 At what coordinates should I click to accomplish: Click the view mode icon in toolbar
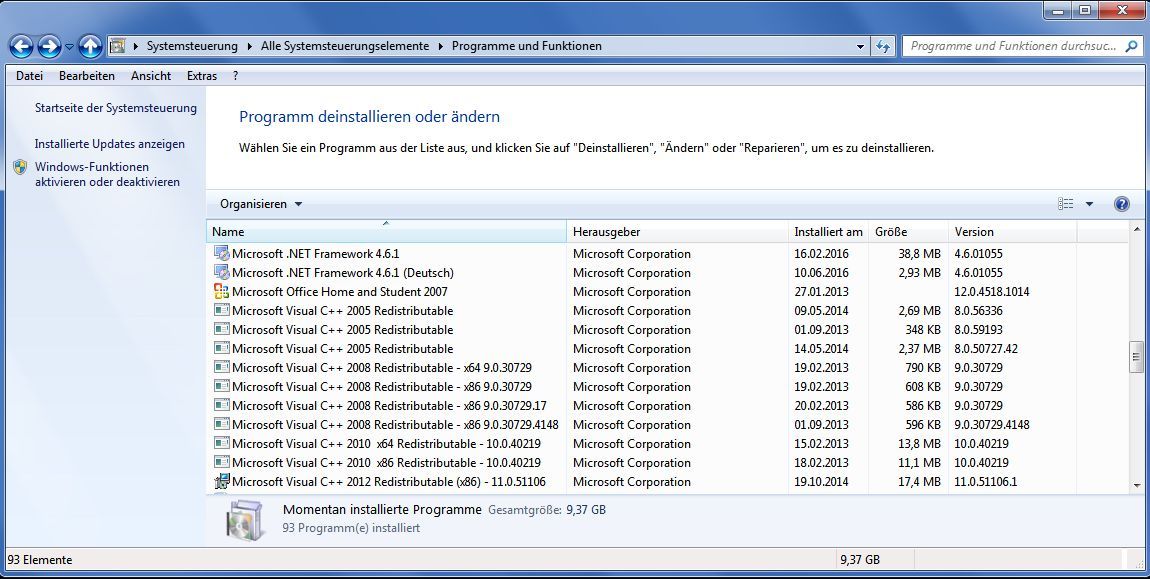(1065, 204)
